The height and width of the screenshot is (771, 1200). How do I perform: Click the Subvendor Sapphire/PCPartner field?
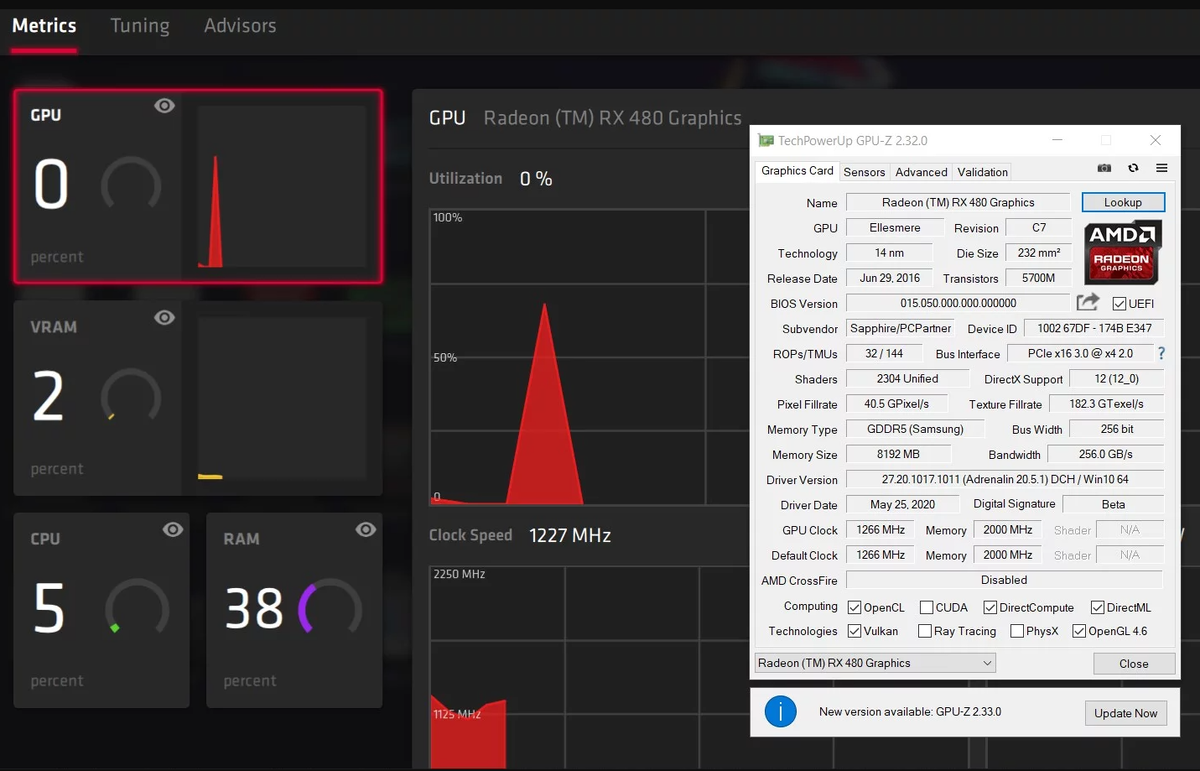point(901,328)
